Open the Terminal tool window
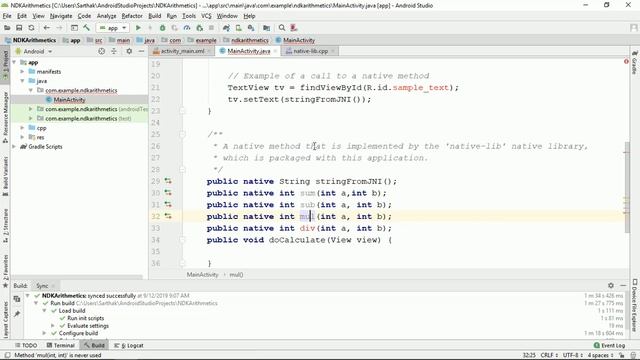This screenshot has height=360, width=640. point(61,345)
